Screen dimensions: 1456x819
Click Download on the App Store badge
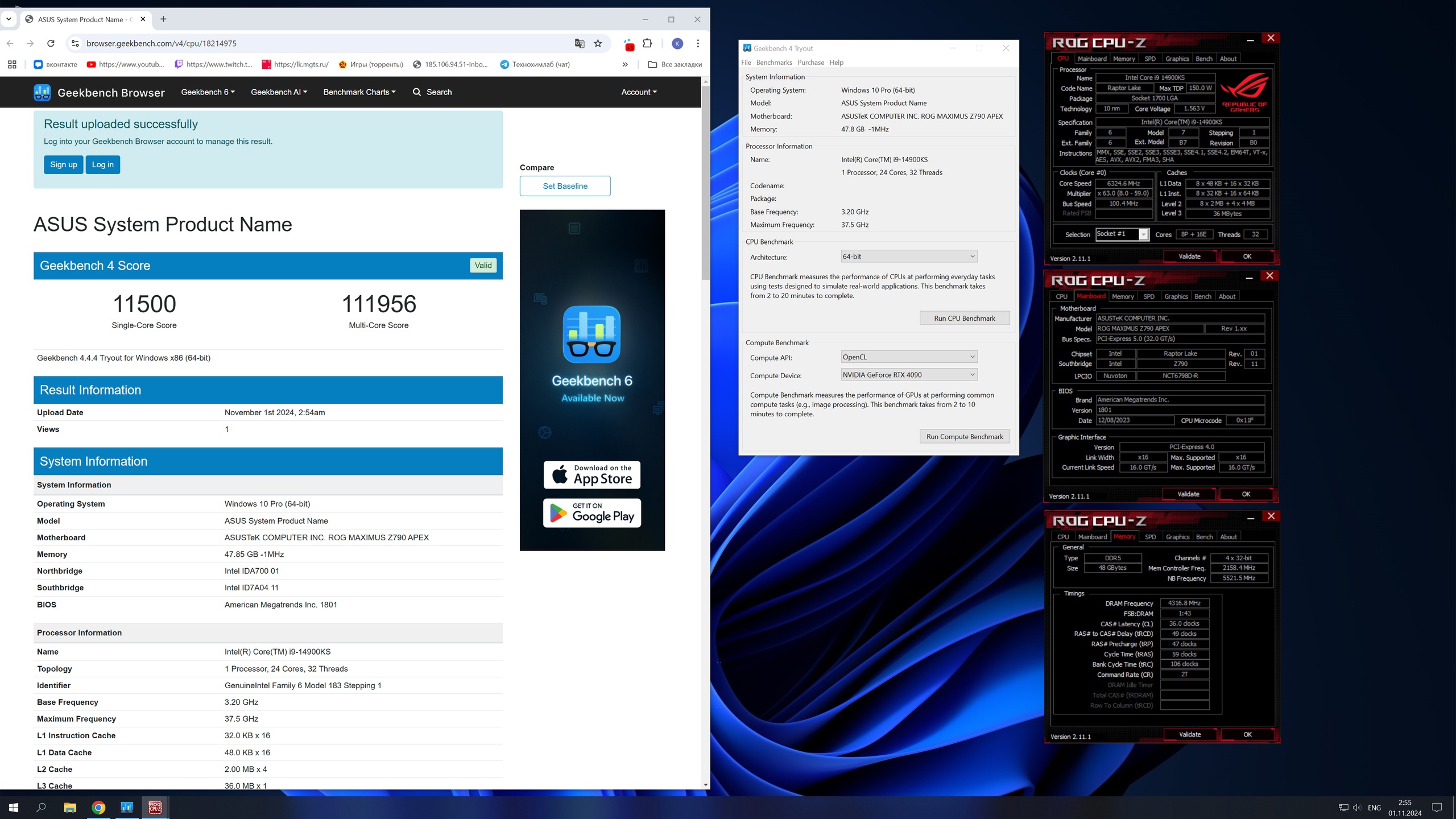592,475
